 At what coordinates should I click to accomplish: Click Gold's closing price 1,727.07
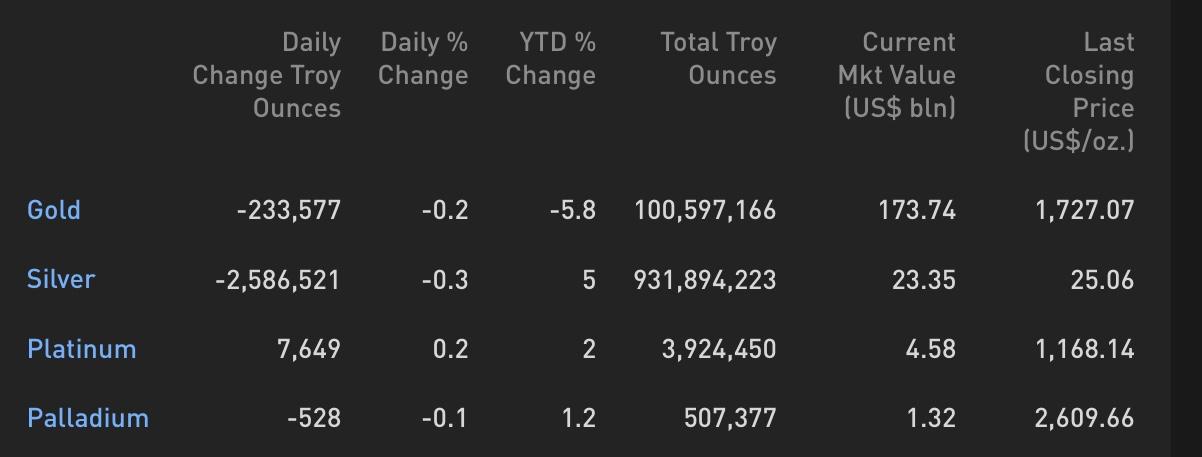pos(1085,210)
